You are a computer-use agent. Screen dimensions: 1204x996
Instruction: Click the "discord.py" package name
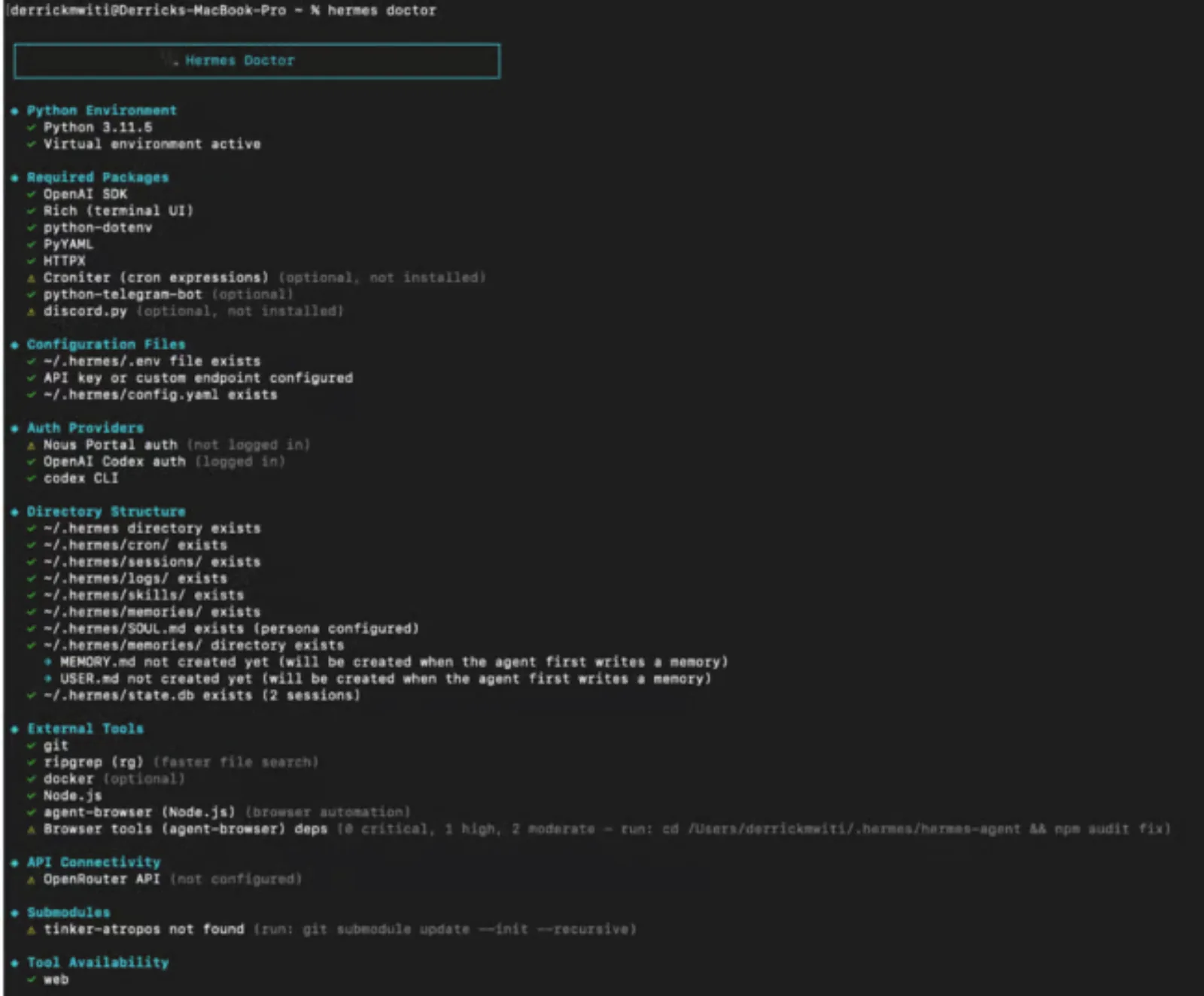coord(85,311)
